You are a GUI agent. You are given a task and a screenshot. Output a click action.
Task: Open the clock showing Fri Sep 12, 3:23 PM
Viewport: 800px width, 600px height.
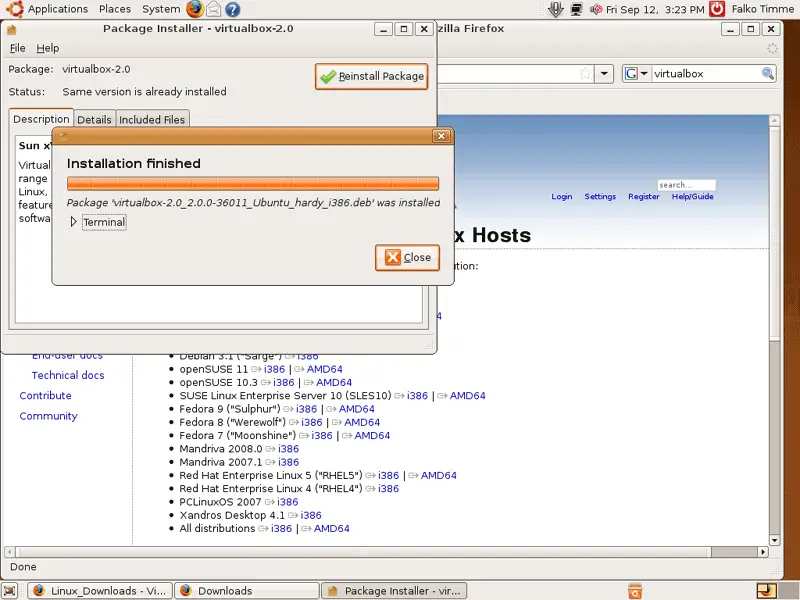655,10
